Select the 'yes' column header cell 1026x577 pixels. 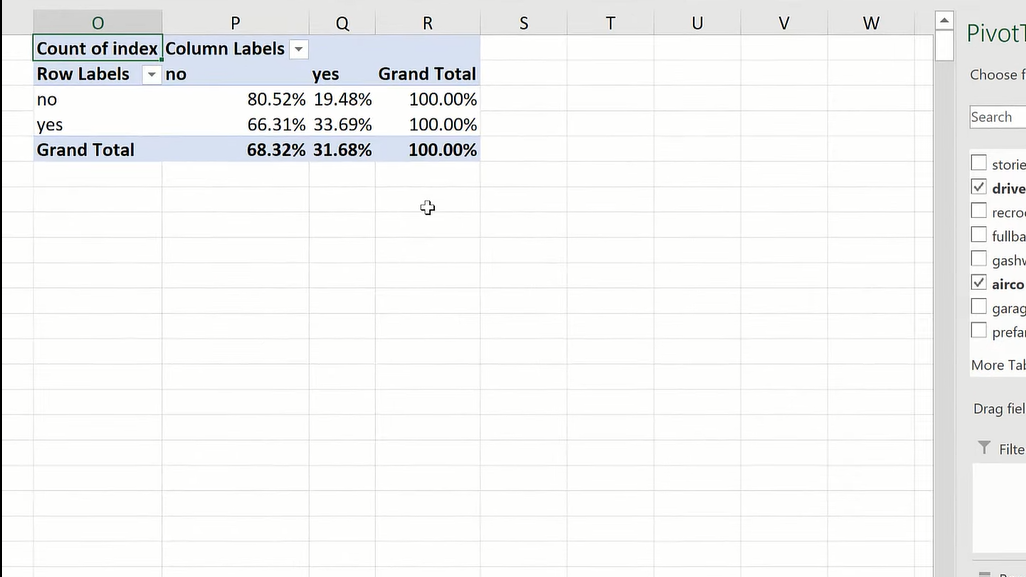(342, 74)
